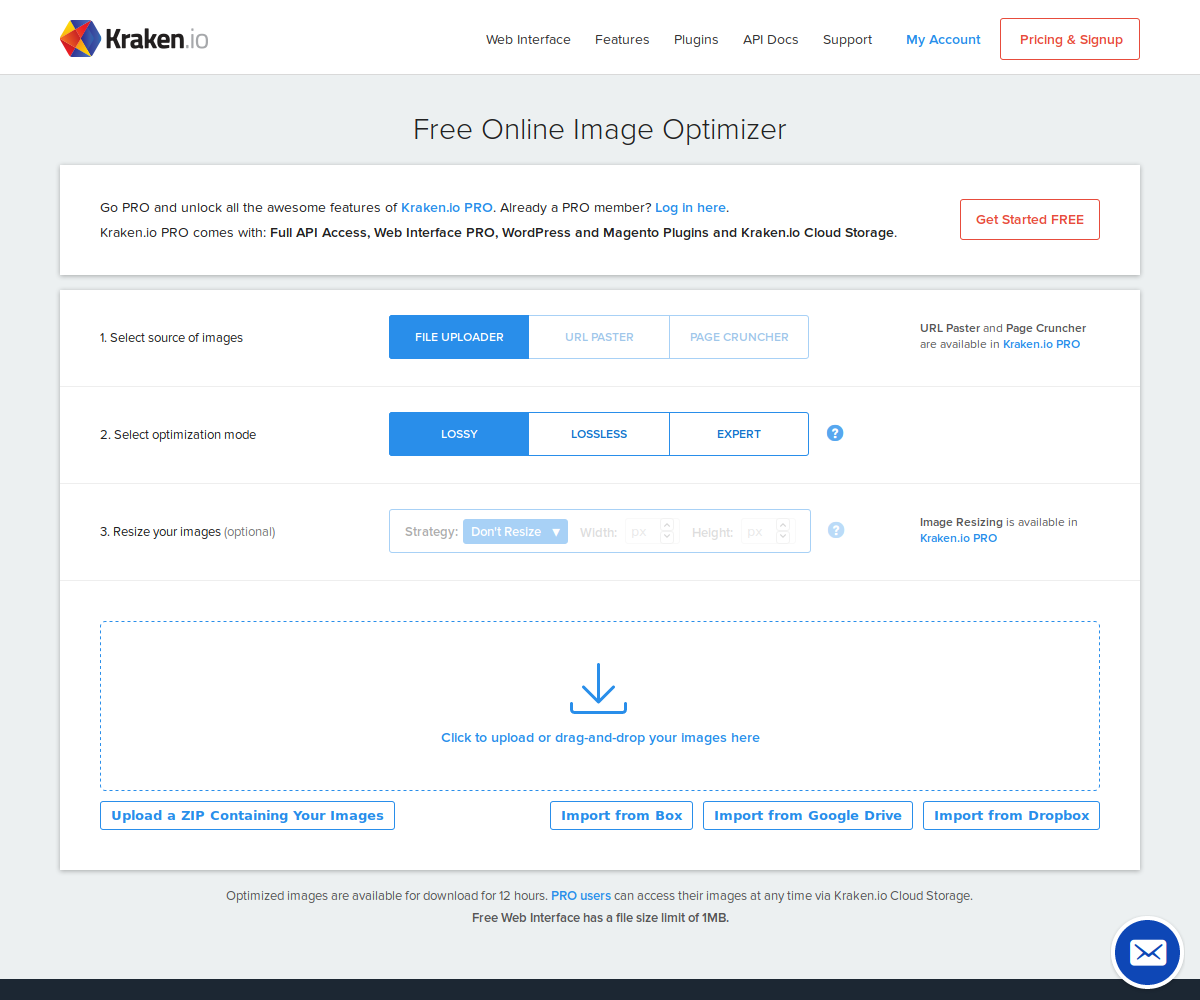Click the '3. Resize your images' label
The image size is (1200, 1000).
coord(187,532)
